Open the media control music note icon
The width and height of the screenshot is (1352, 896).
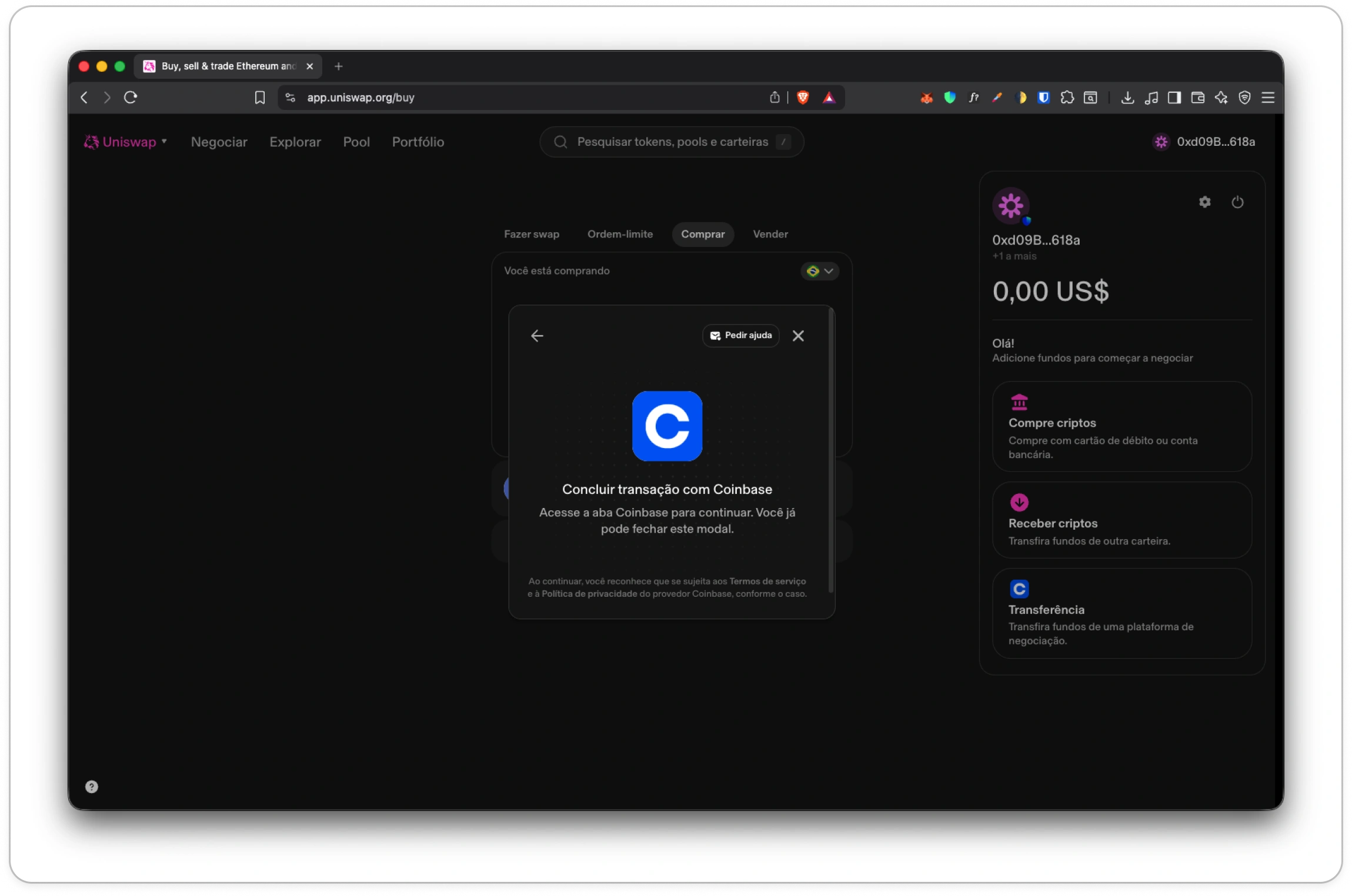pos(1151,98)
